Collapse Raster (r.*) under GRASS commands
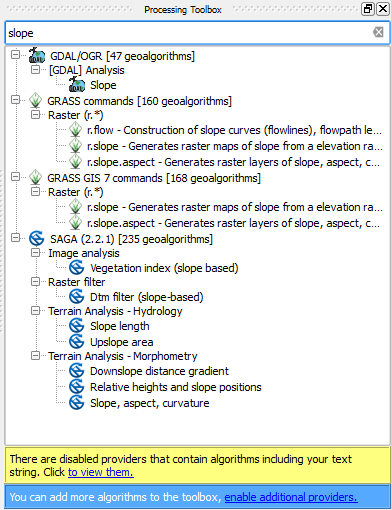 pos(35,115)
